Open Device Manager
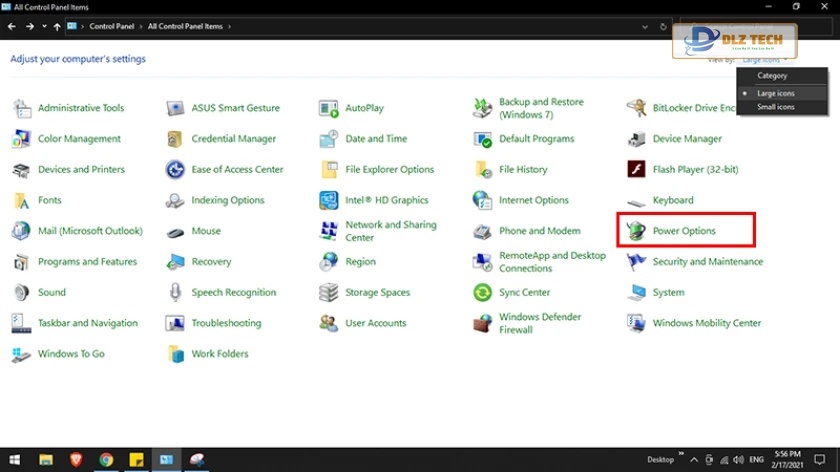The width and height of the screenshot is (840, 472). click(686, 139)
